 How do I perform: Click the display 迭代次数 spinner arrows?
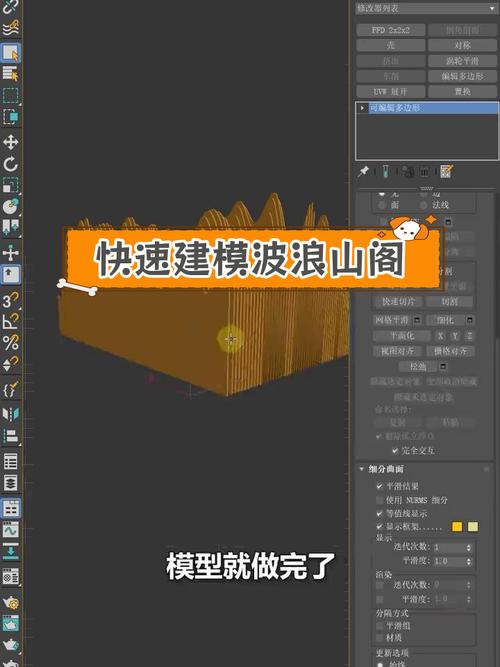click(x=469, y=547)
